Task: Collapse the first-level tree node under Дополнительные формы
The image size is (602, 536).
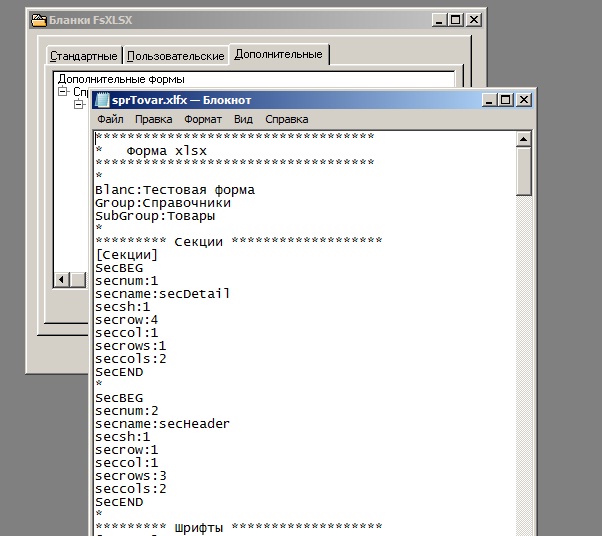Action: click(63, 91)
